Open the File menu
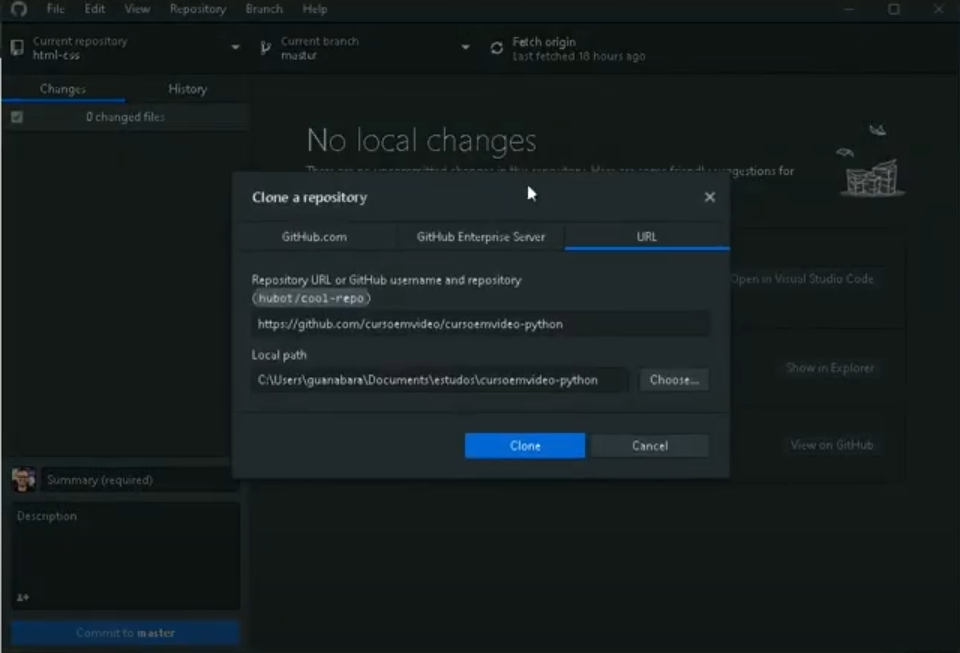This screenshot has height=653, width=960. tap(56, 9)
